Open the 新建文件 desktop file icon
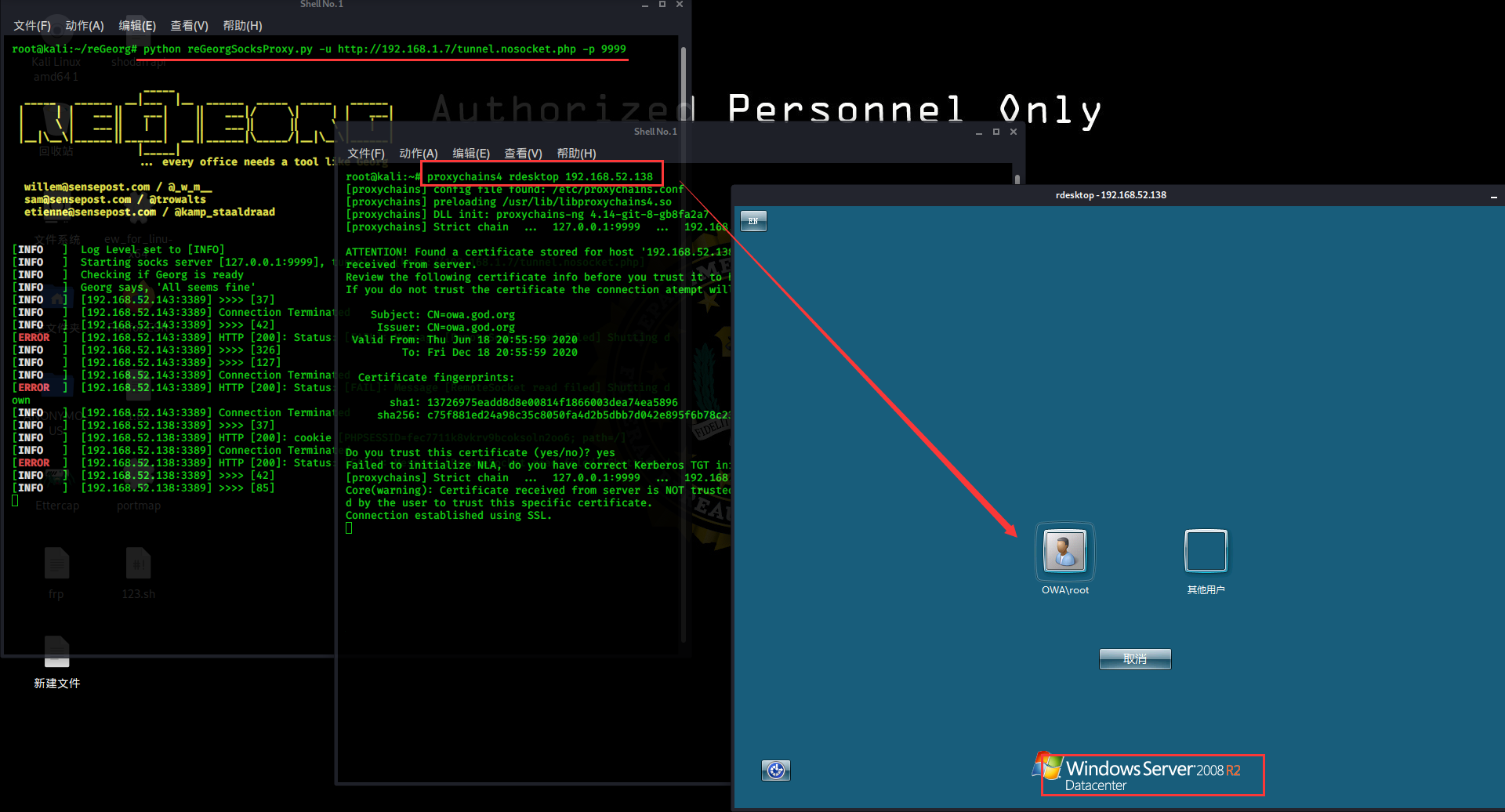This screenshot has height=812, width=1505. tap(56, 662)
